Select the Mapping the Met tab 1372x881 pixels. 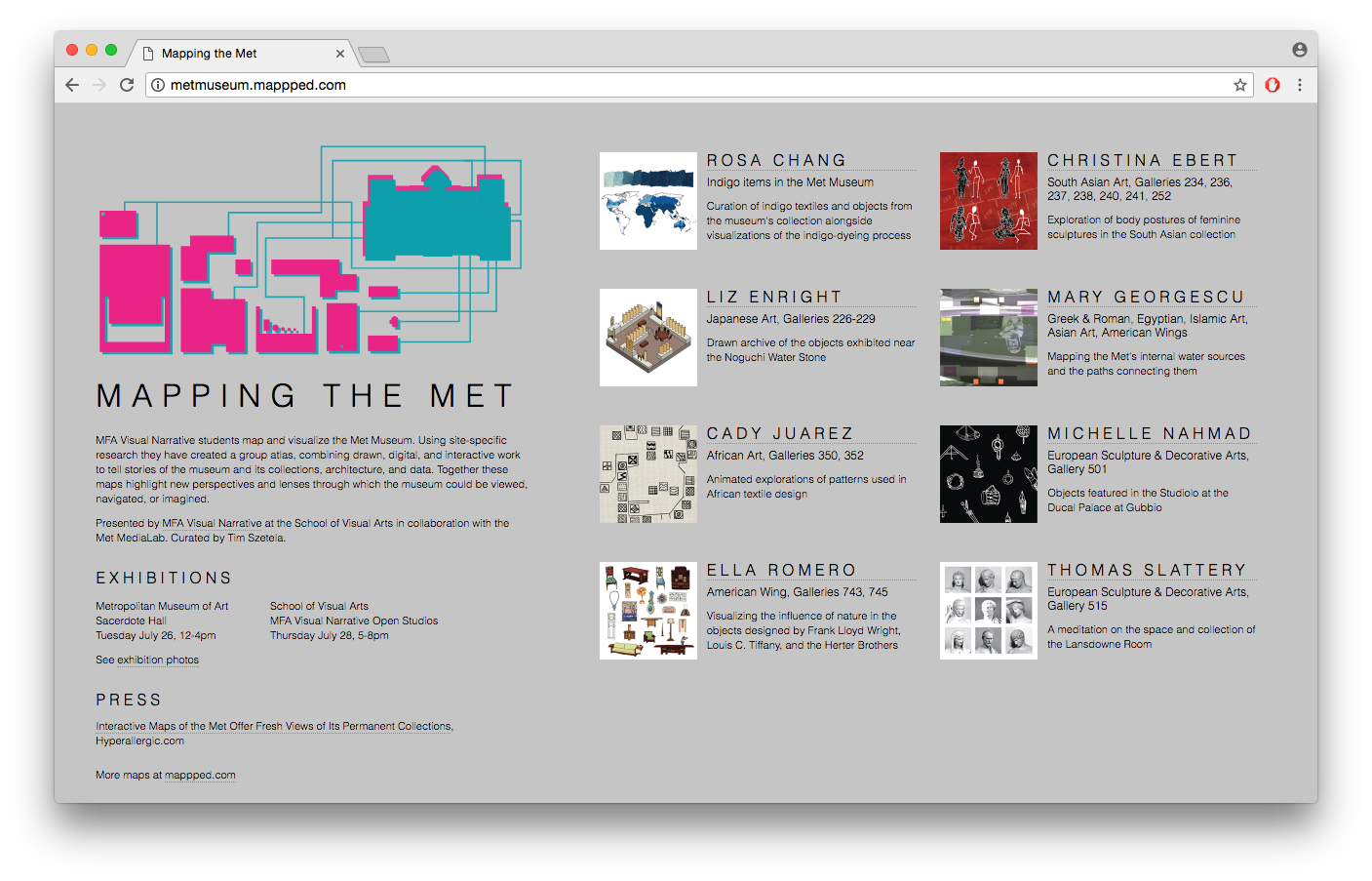(x=234, y=54)
